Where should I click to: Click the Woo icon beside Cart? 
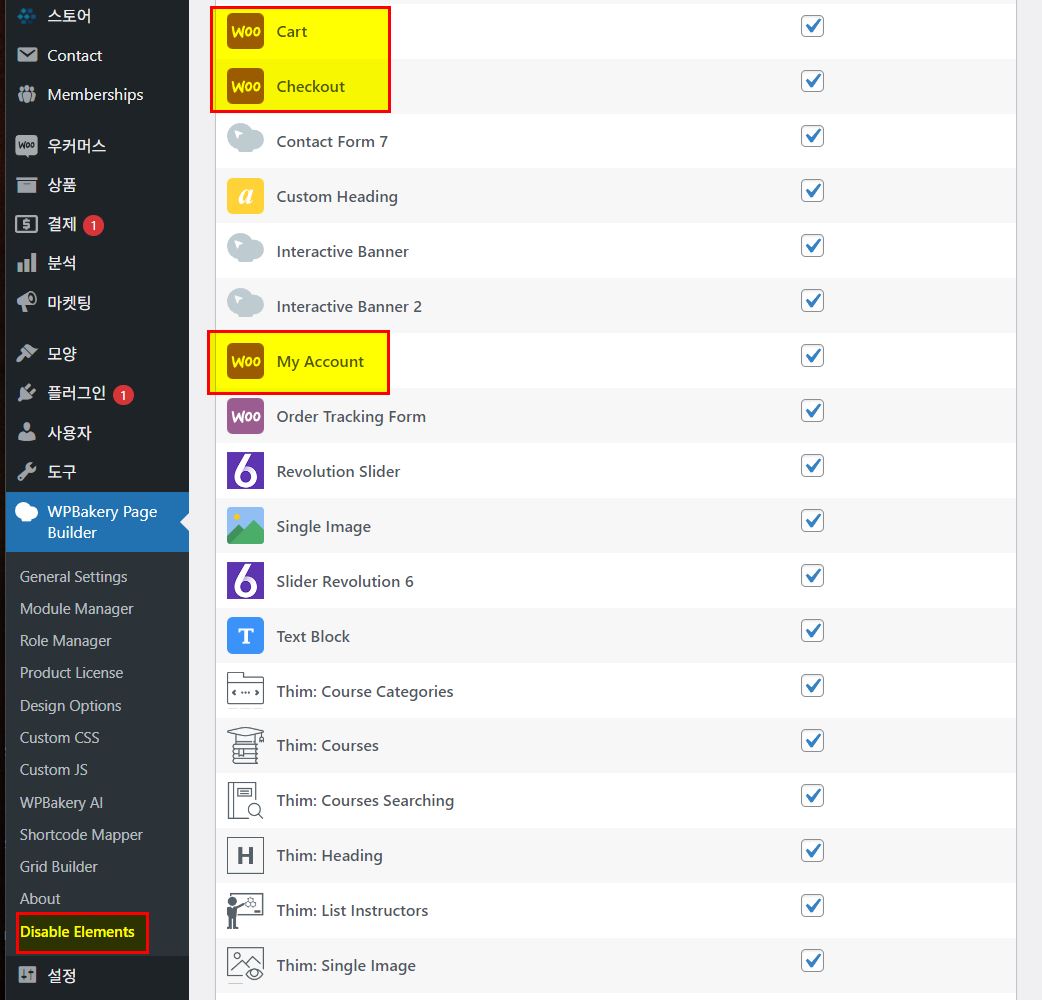click(x=245, y=31)
